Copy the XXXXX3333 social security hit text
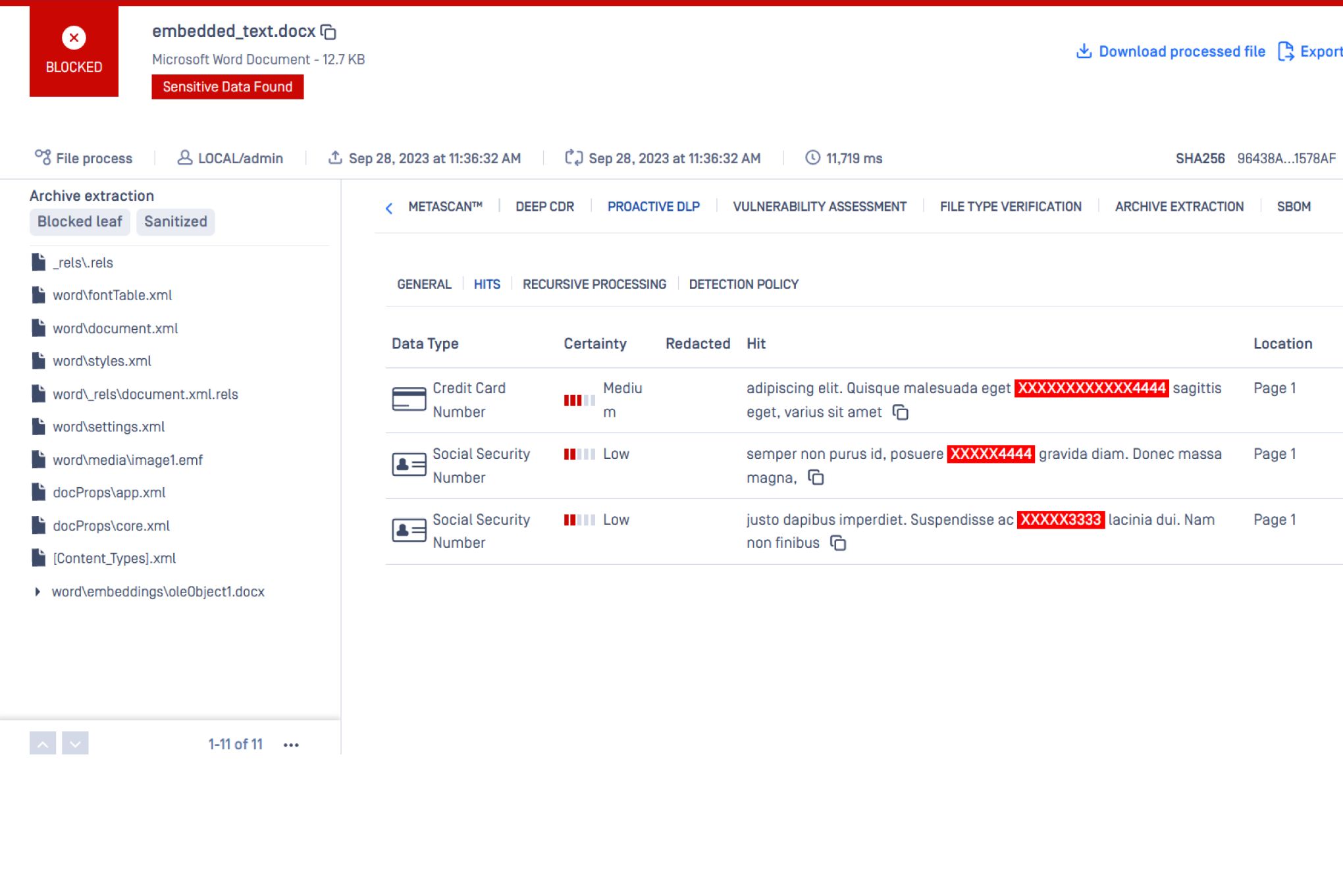1343x896 pixels. click(838, 543)
